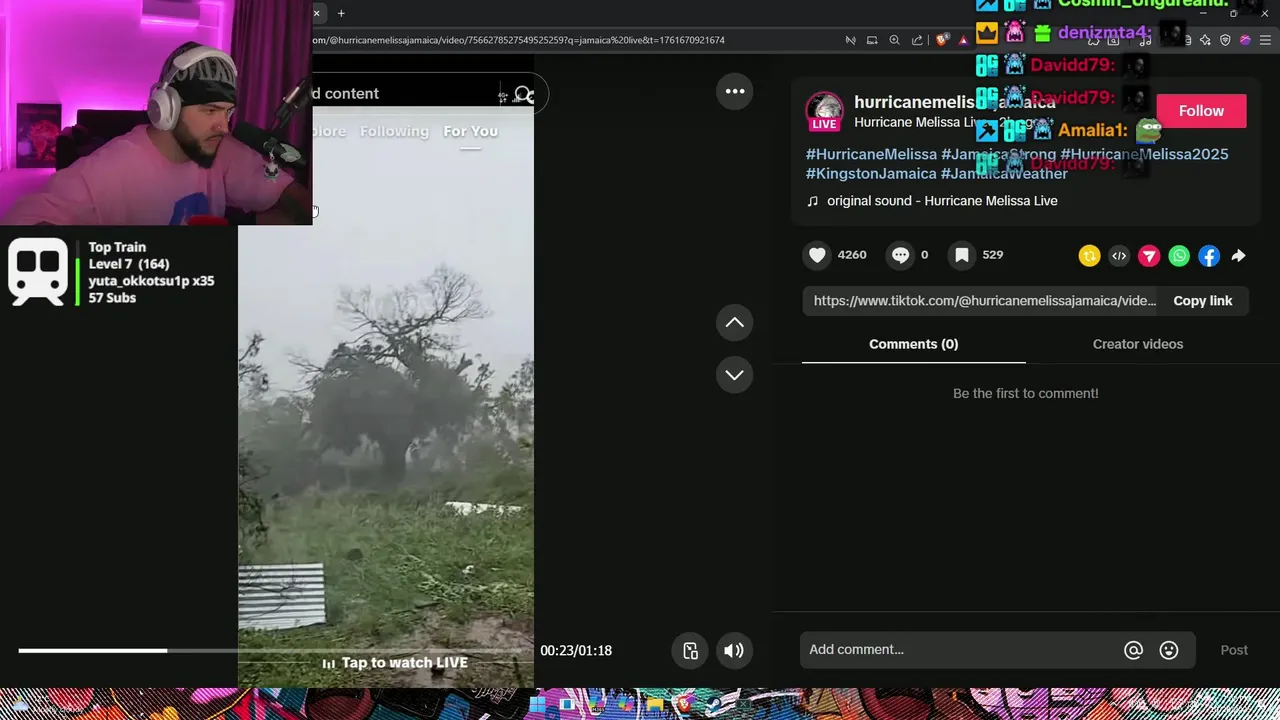
Task: Open a new browser tab
Action: click(341, 13)
